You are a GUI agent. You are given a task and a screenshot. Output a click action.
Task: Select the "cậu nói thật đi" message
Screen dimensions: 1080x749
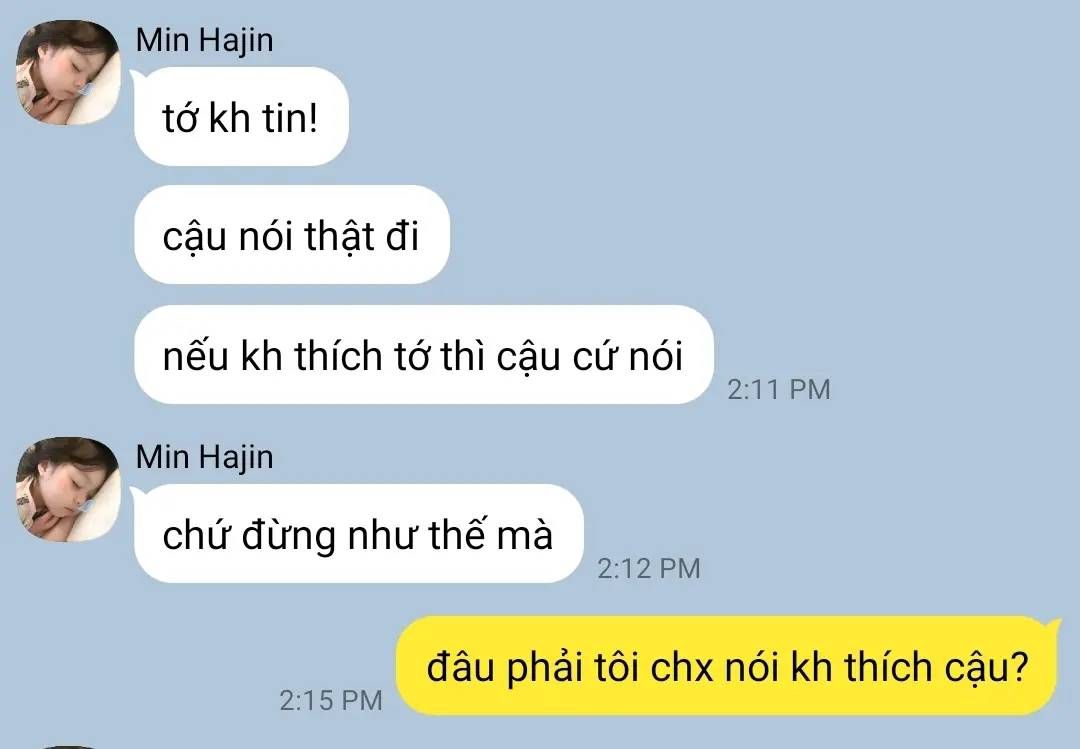(x=291, y=235)
